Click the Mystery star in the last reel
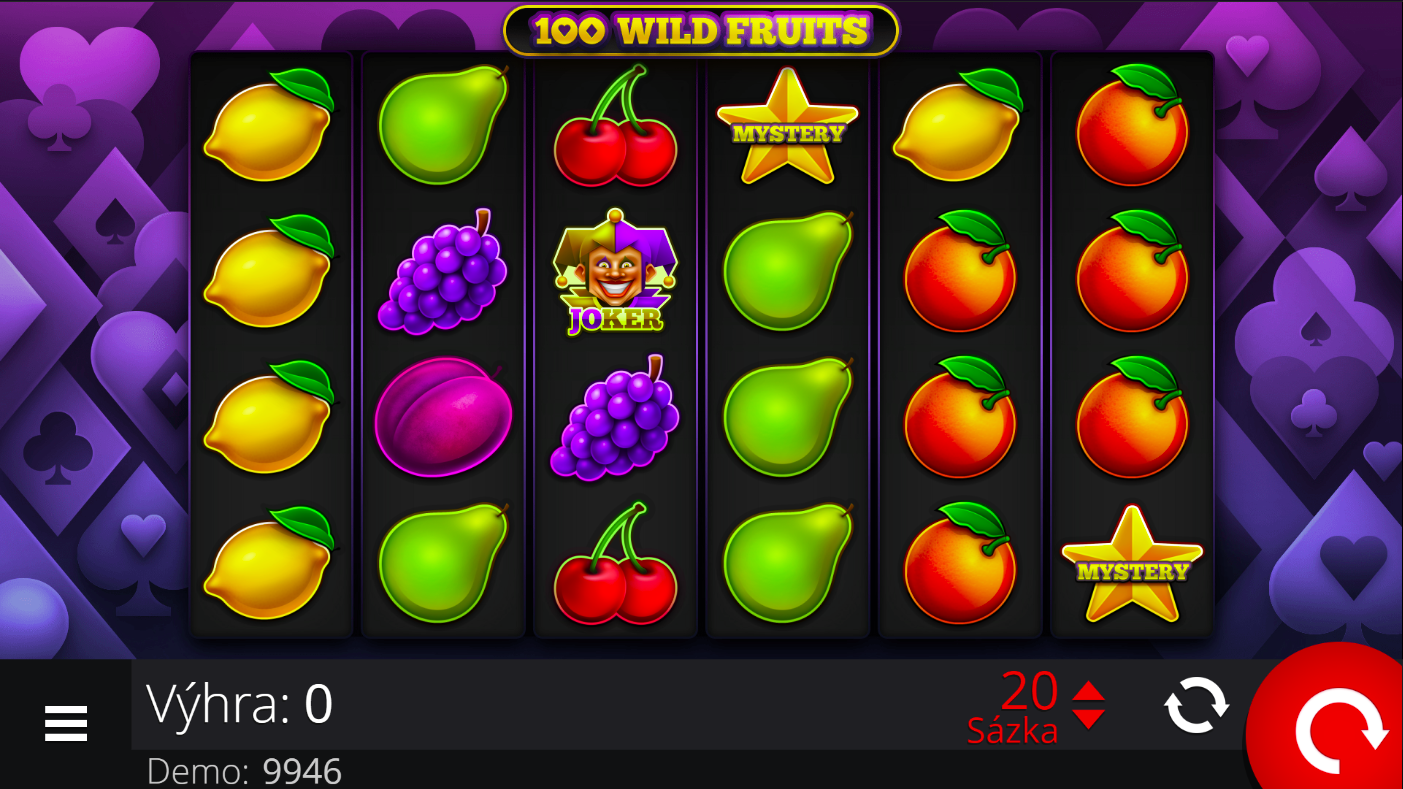The width and height of the screenshot is (1403, 789). (1132, 564)
